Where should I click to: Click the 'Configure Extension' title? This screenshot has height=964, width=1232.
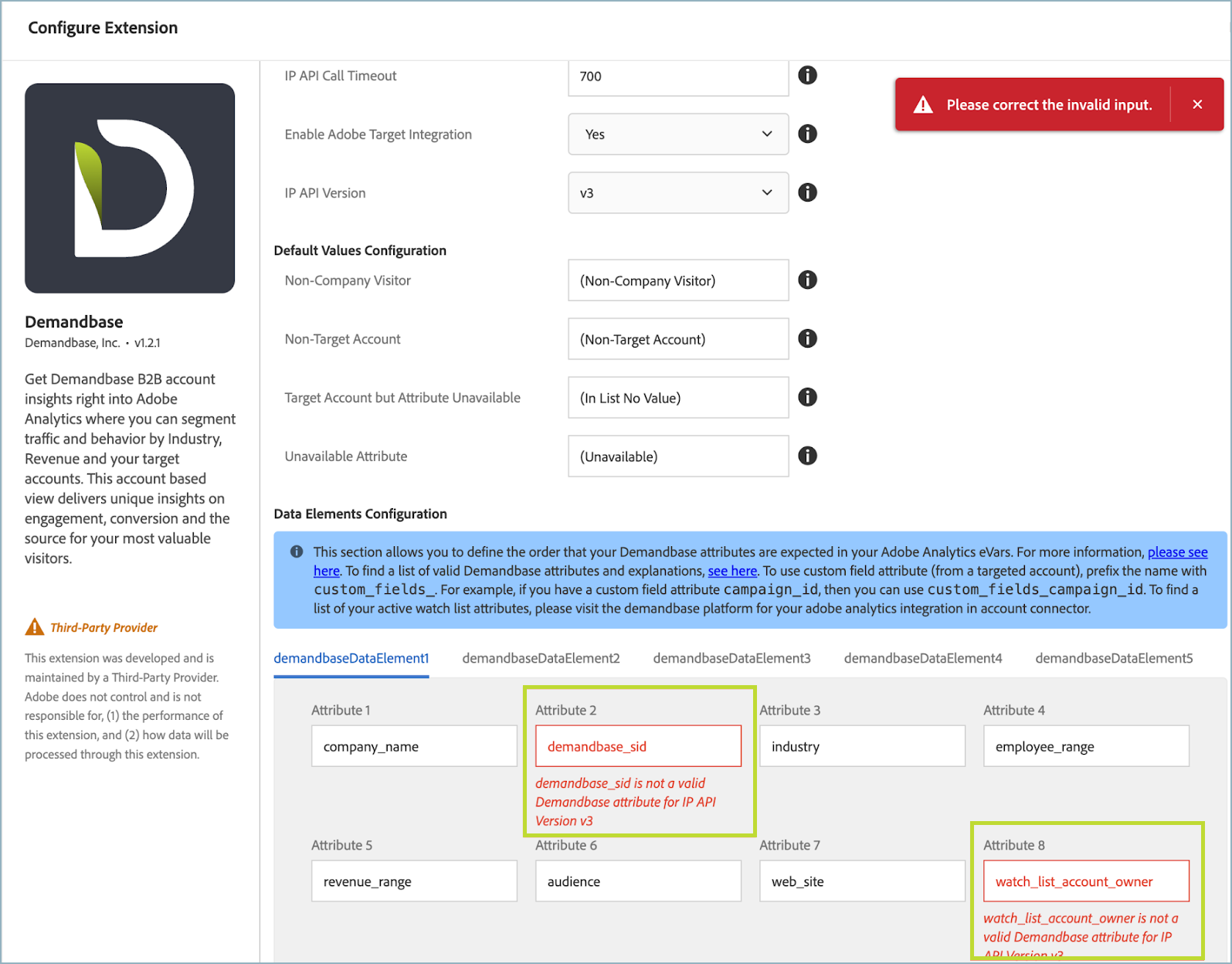click(x=103, y=28)
